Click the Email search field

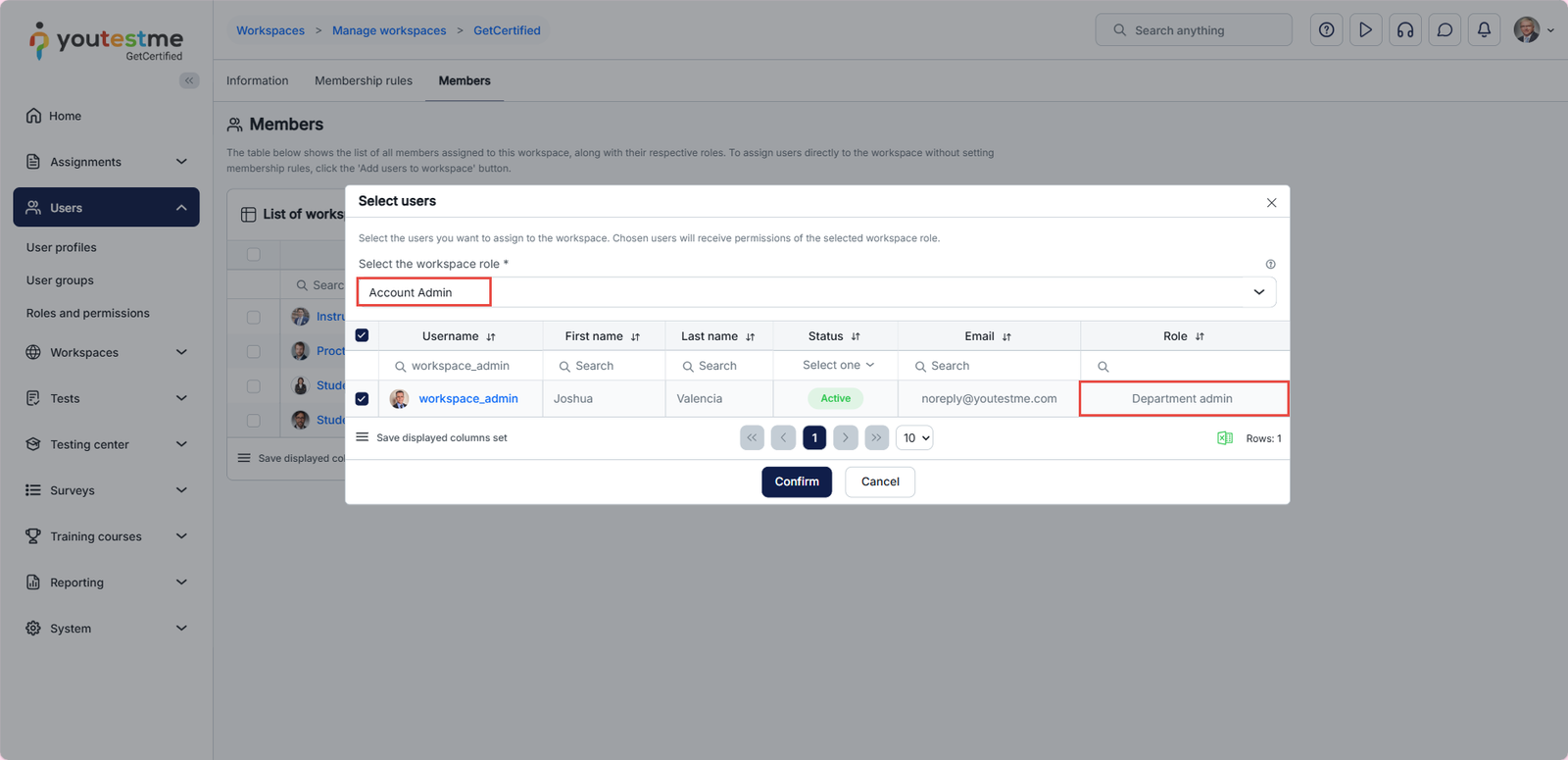click(x=990, y=366)
